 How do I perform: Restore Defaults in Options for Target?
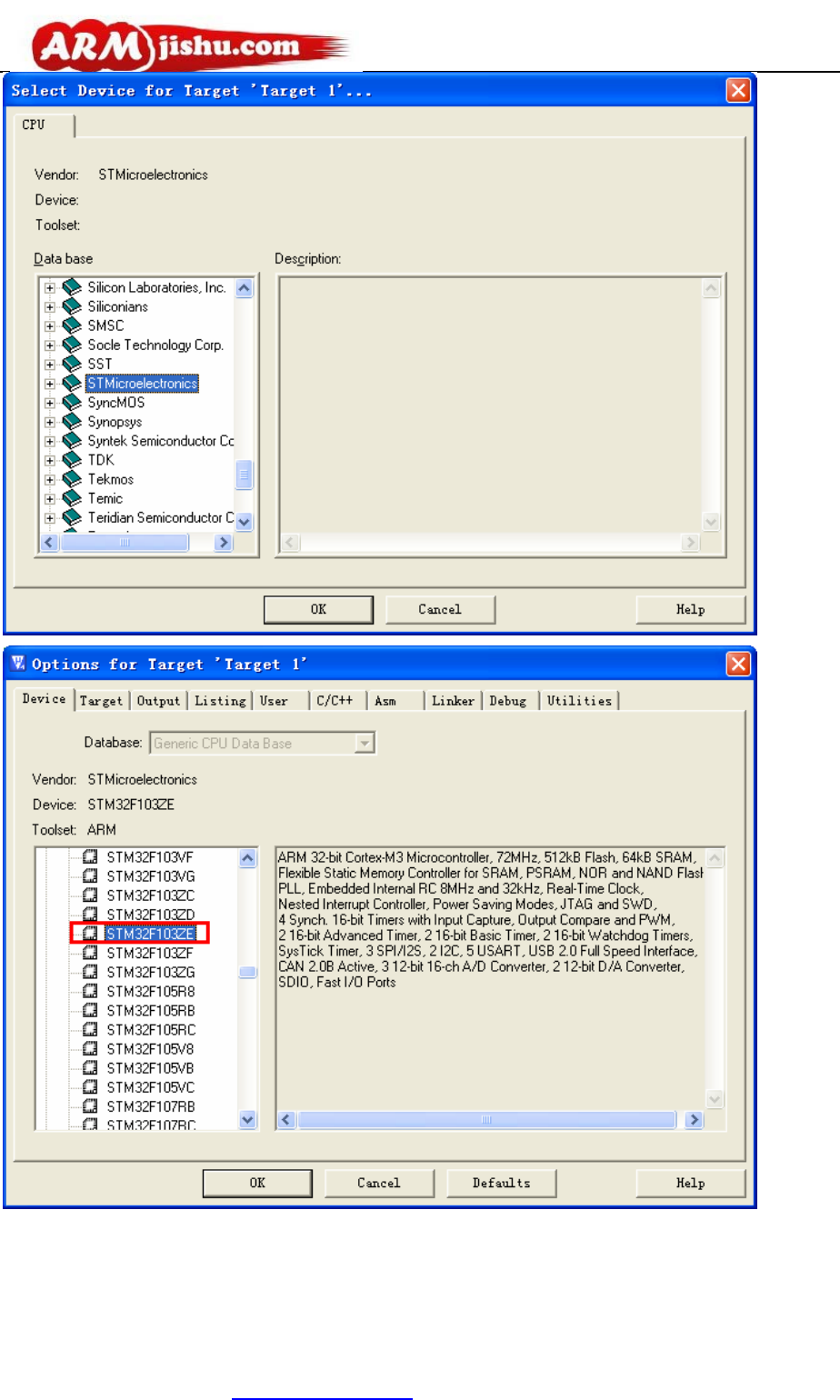coord(501,1183)
